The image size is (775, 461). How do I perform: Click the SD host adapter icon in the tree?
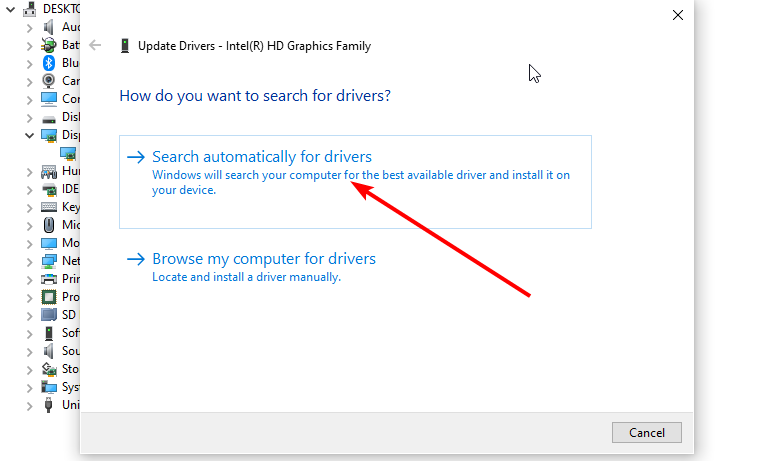(x=48, y=315)
